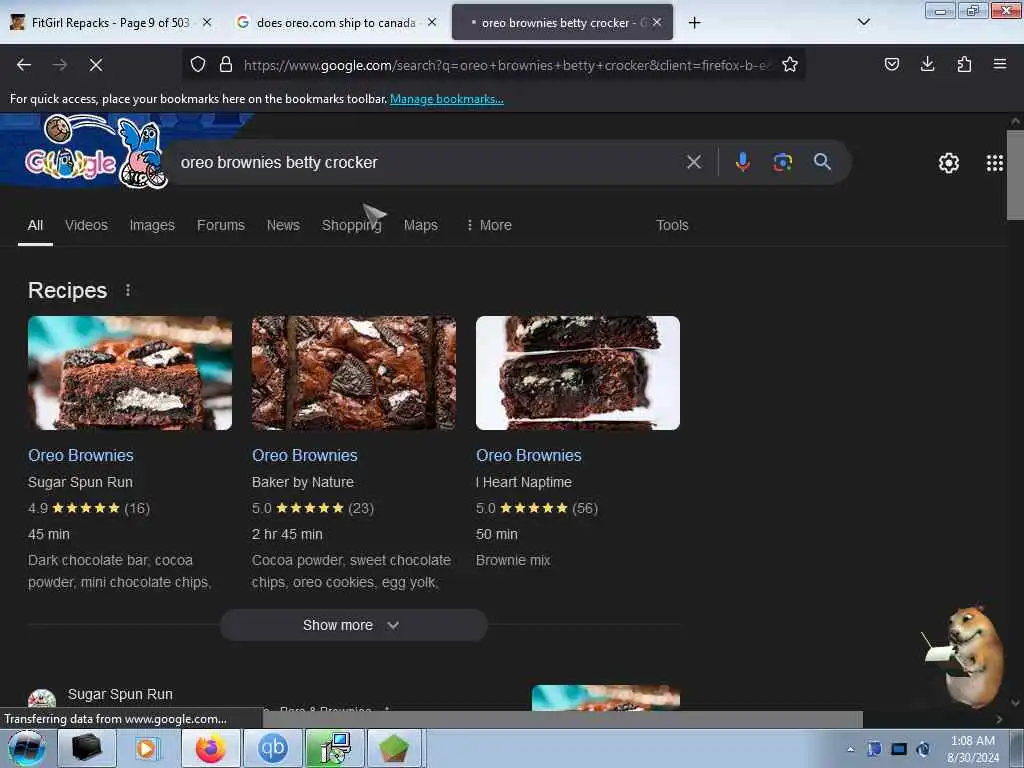Open the Firefox downloads panel
The image size is (1024, 768).
(927, 64)
